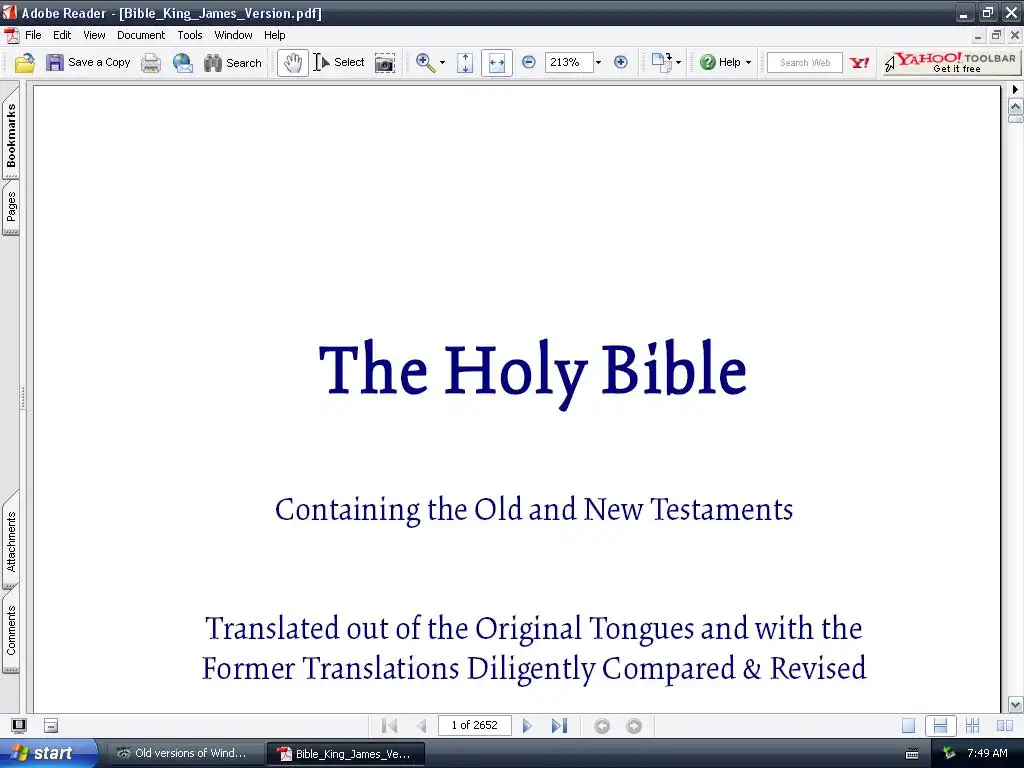
Task: Click the rotate/pages toolbar icon
Action: point(662,63)
